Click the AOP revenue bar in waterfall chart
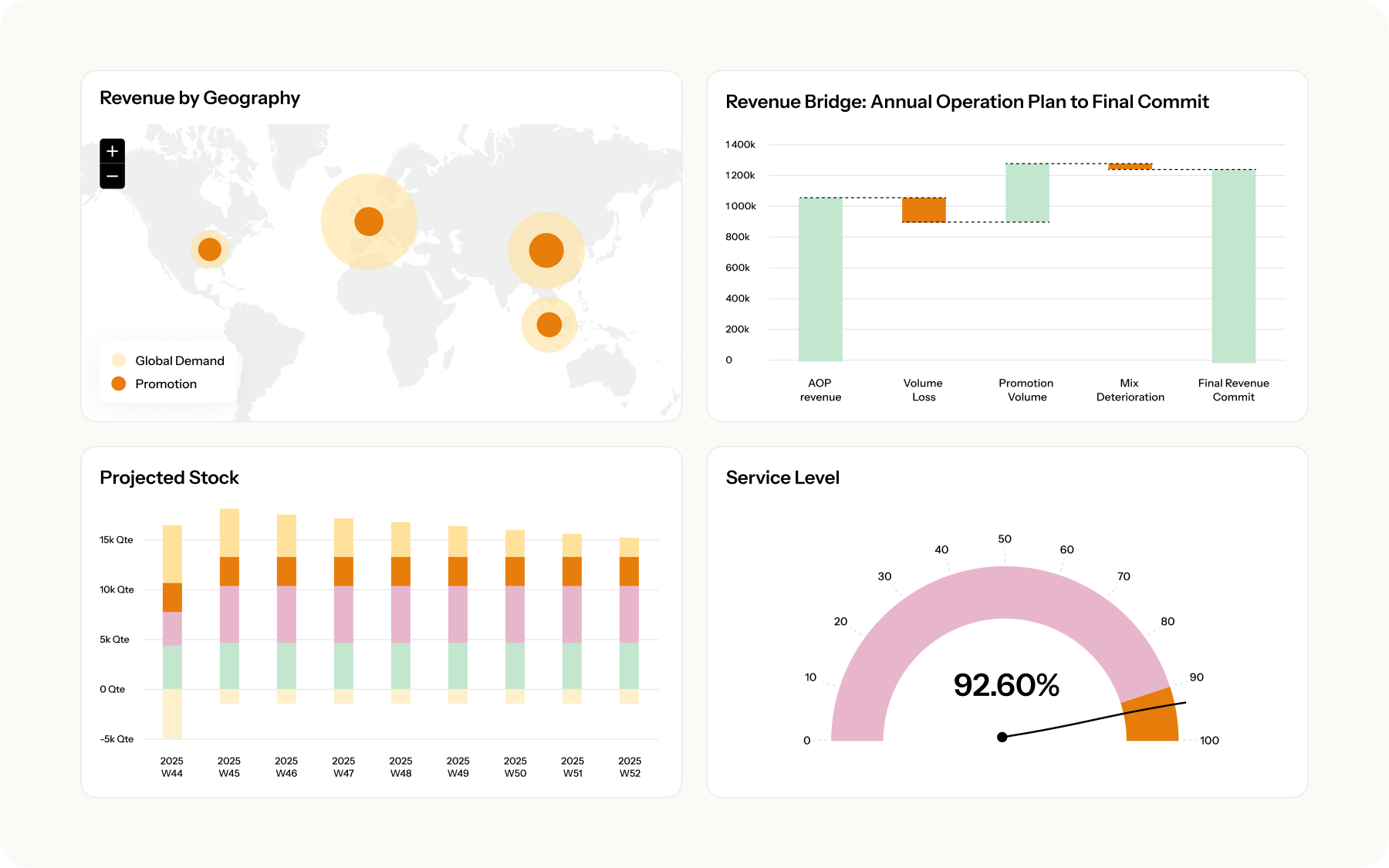Screen dimensions: 1389x868 (x=820, y=279)
